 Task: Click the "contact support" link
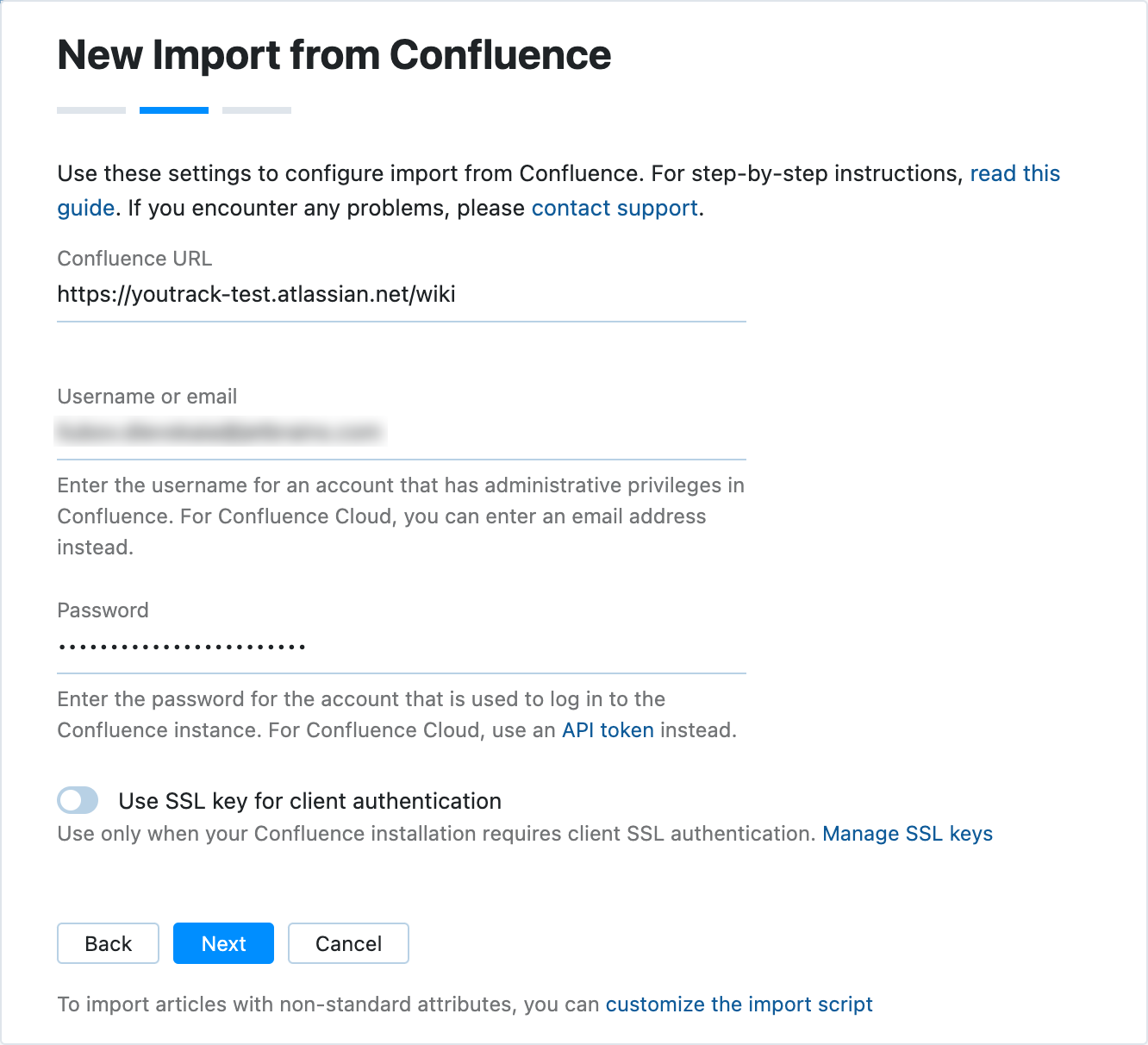tap(615, 208)
